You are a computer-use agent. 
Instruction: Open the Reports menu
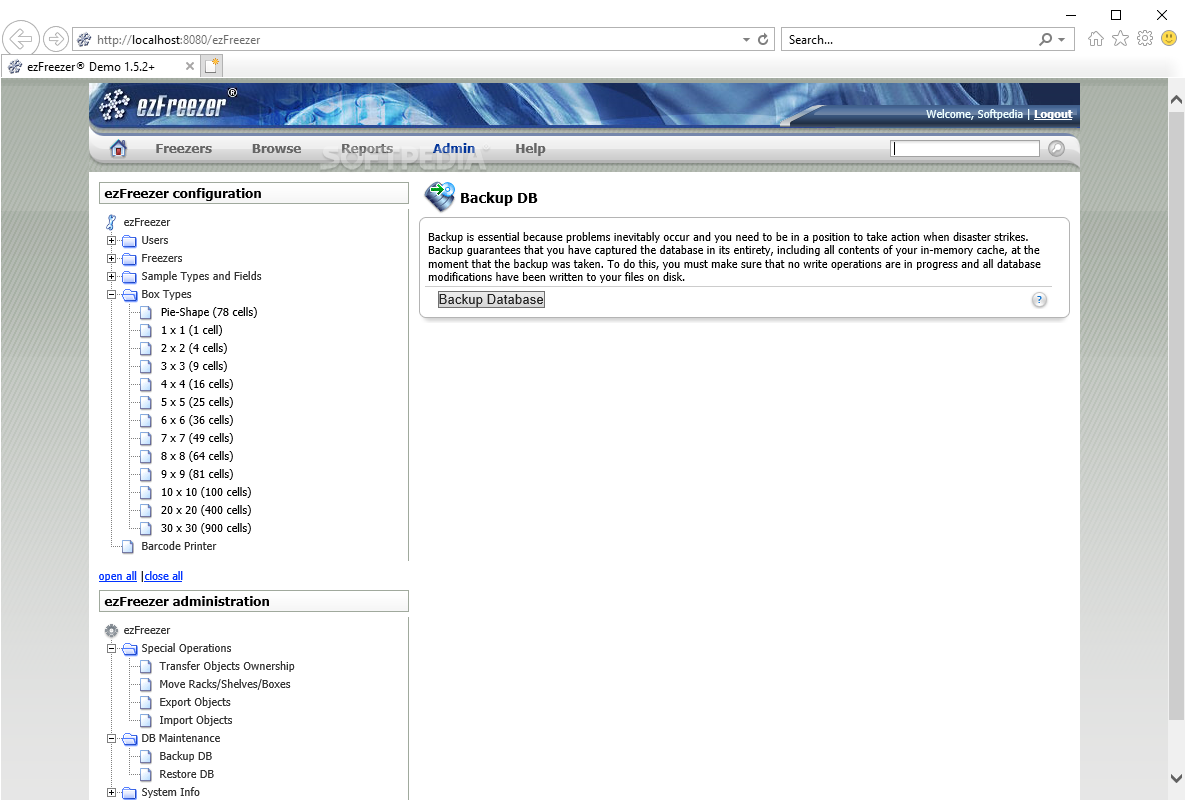(x=367, y=149)
